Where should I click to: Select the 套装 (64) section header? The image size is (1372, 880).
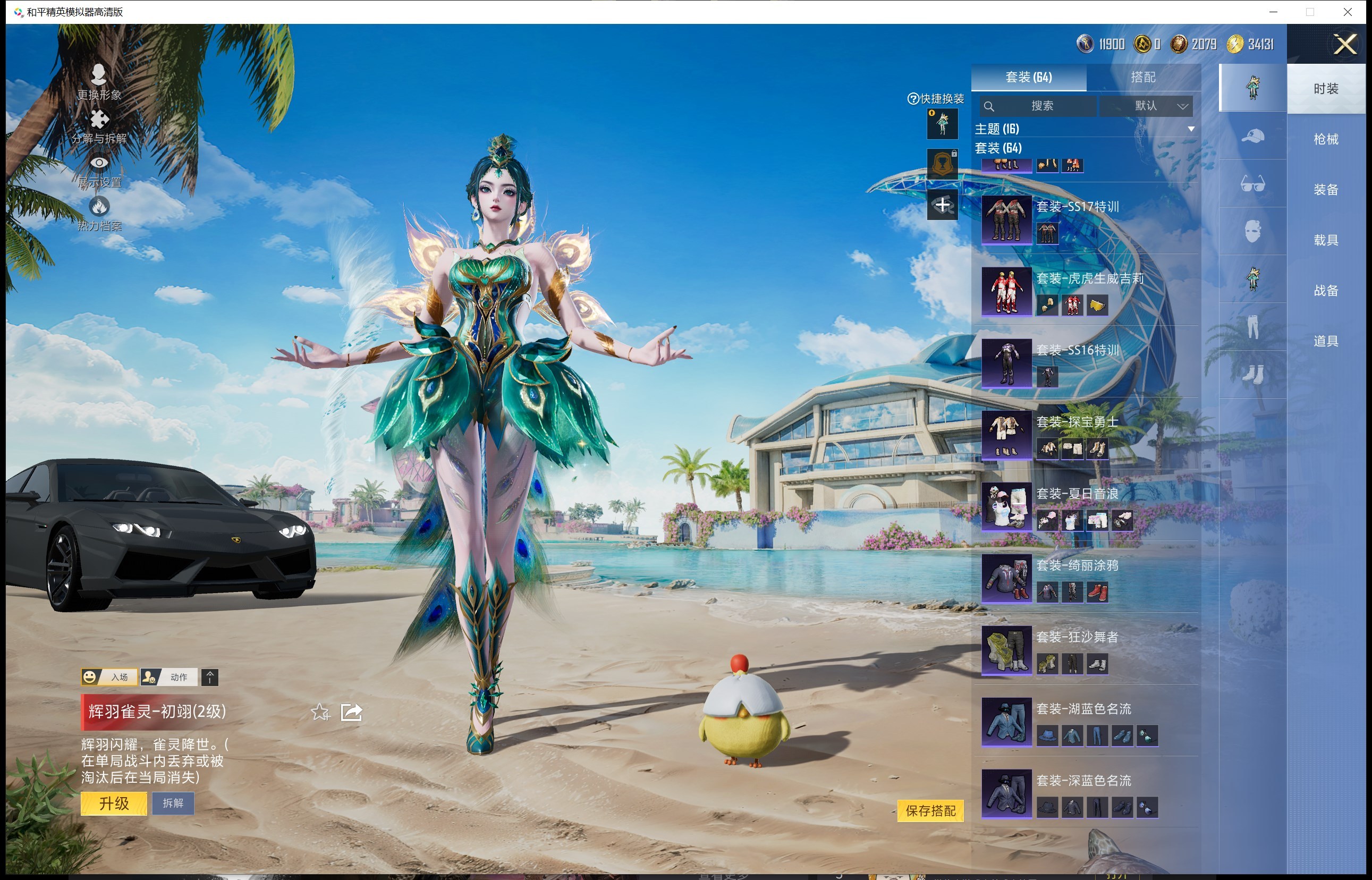998,149
